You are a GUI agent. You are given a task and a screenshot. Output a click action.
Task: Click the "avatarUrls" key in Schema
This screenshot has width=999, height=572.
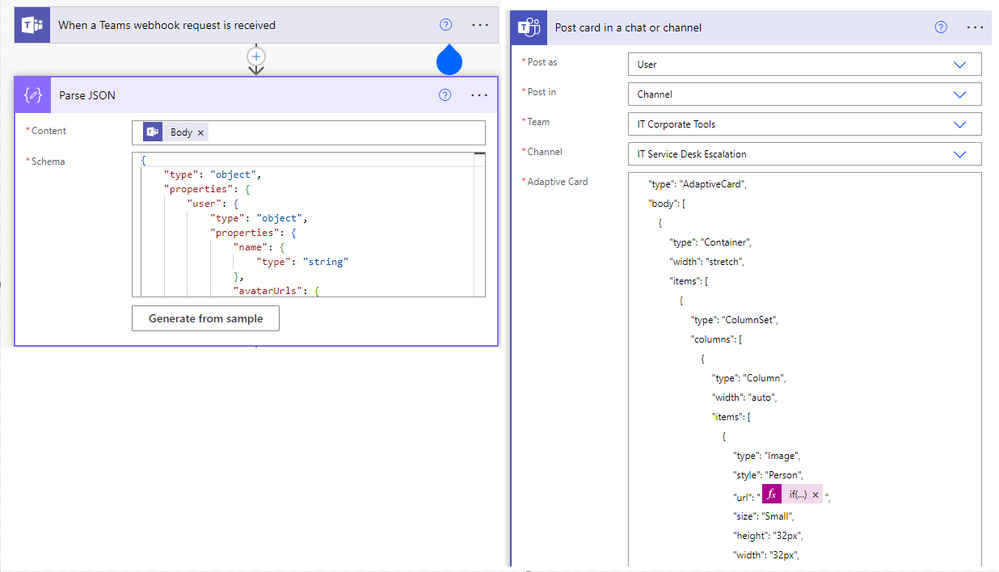coord(268,290)
